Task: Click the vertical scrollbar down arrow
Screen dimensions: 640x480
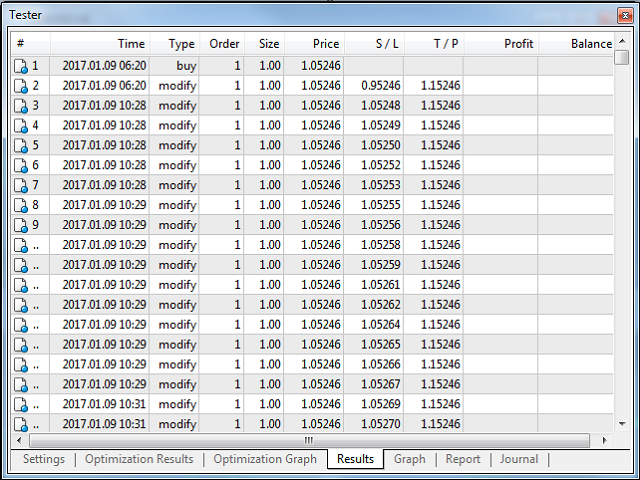Action: pyautogui.click(x=622, y=423)
